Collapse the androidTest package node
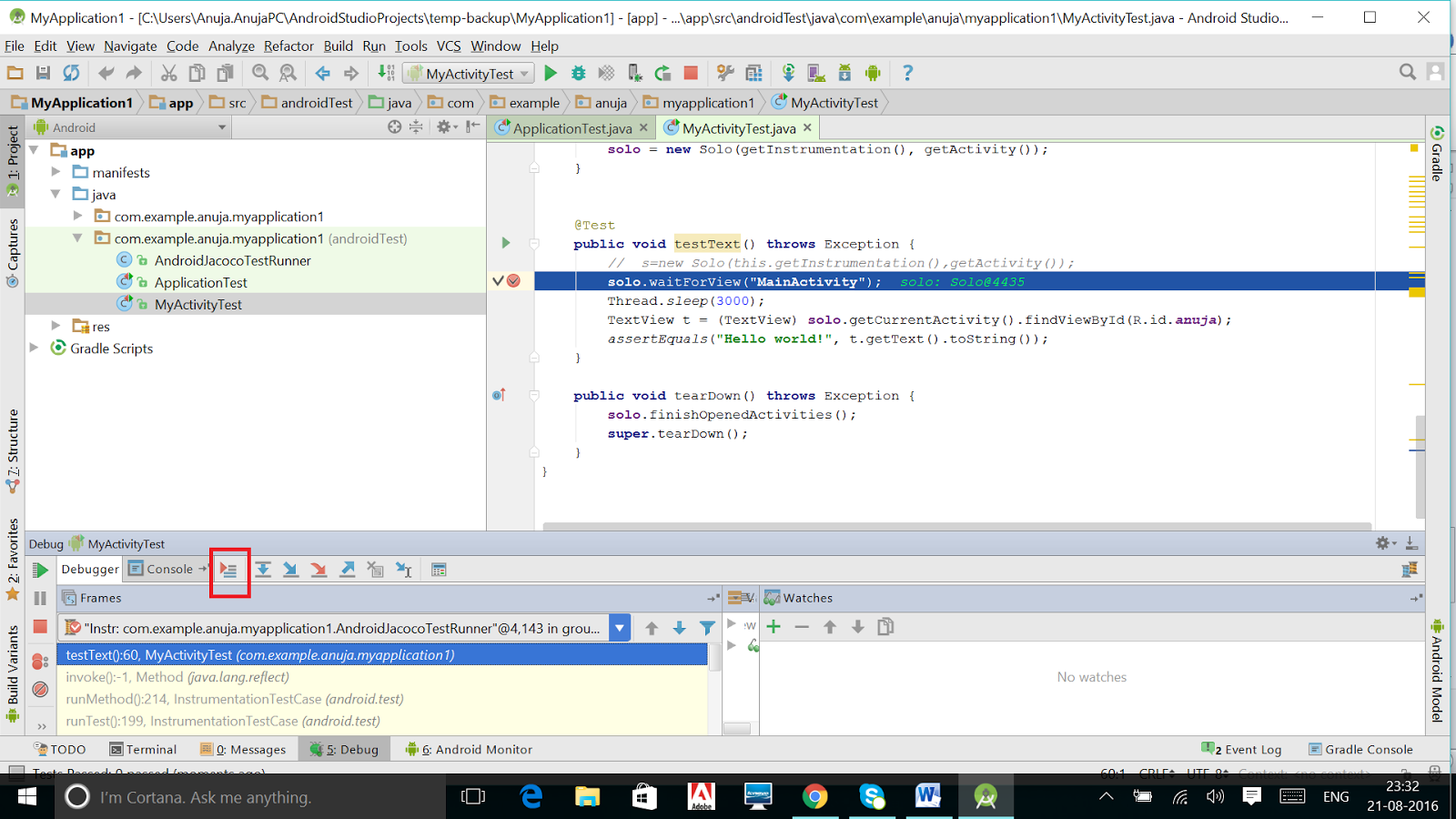The image size is (1456, 819). (78, 238)
